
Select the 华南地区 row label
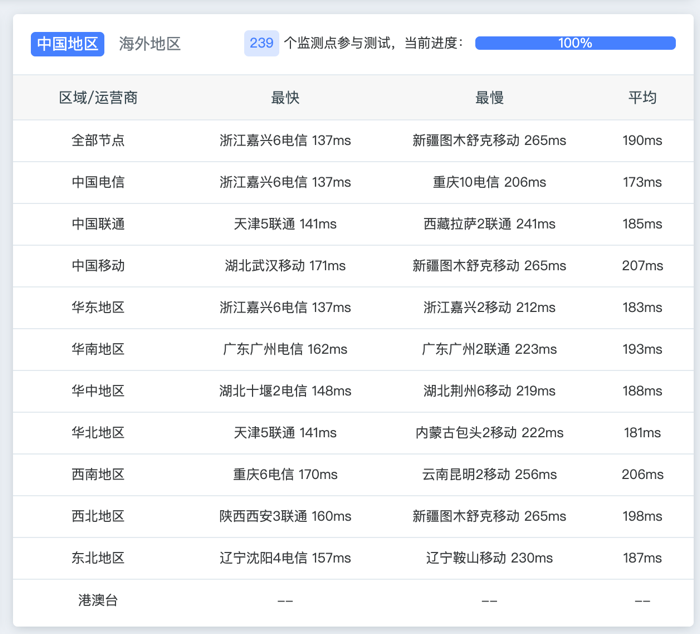pos(98,349)
